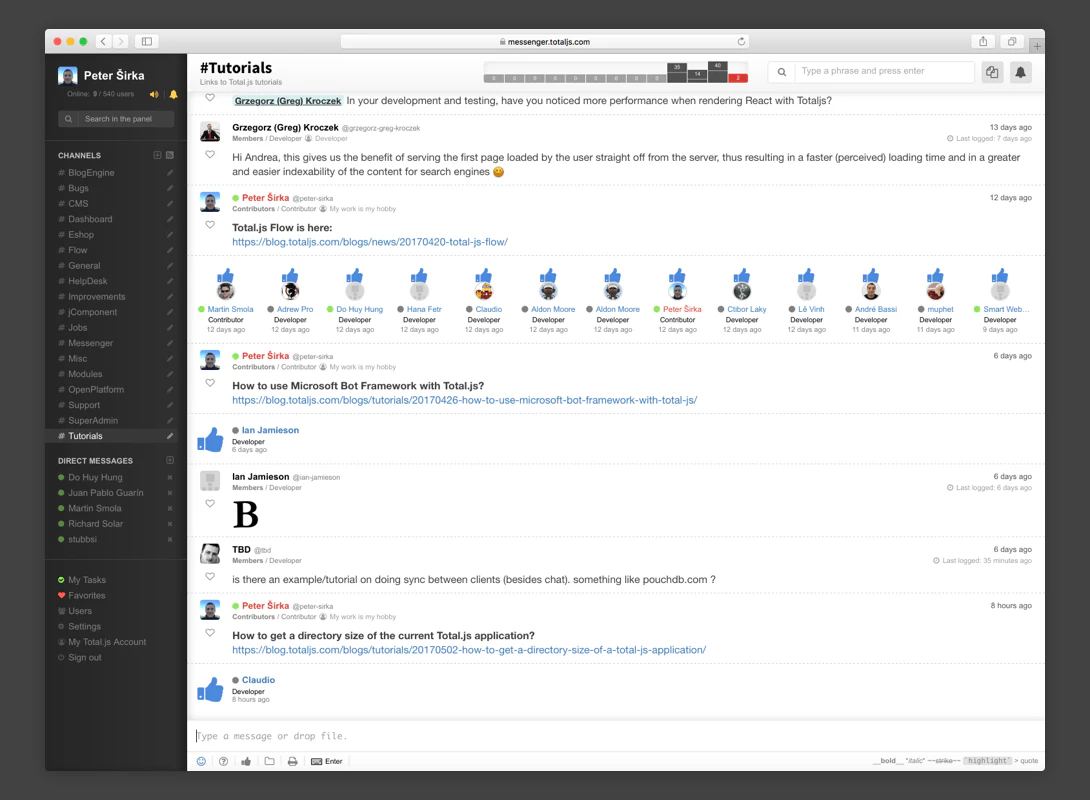Open the Users list
The width and height of the screenshot is (1090, 800).
pyautogui.click(x=80, y=611)
